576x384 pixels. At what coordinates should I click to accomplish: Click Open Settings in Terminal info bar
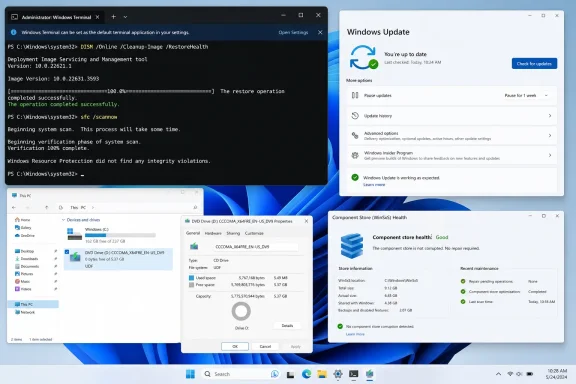click(293, 32)
